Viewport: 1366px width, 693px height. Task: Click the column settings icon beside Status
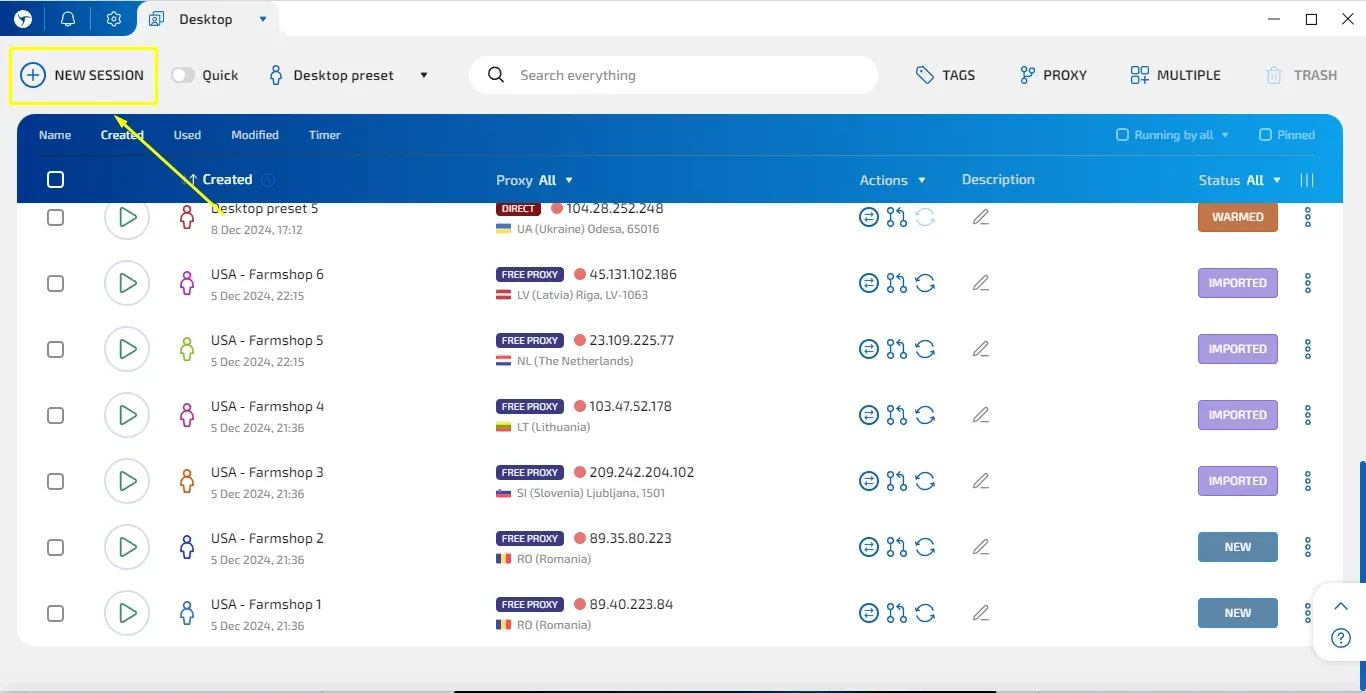tap(1307, 180)
